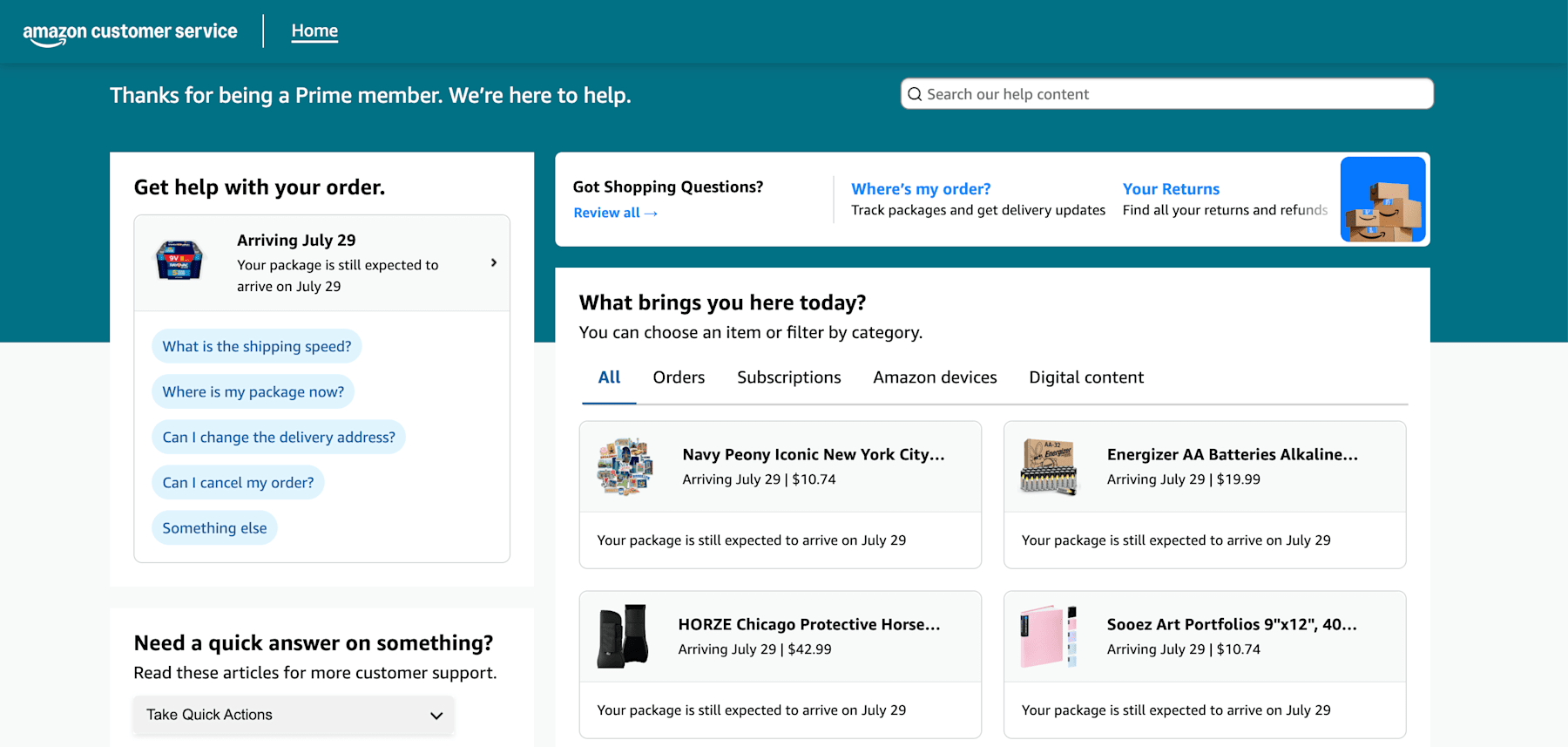Select Where is my package now?
The height and width of the screenshot is (747, 1568).
click(x=253, y=391)
